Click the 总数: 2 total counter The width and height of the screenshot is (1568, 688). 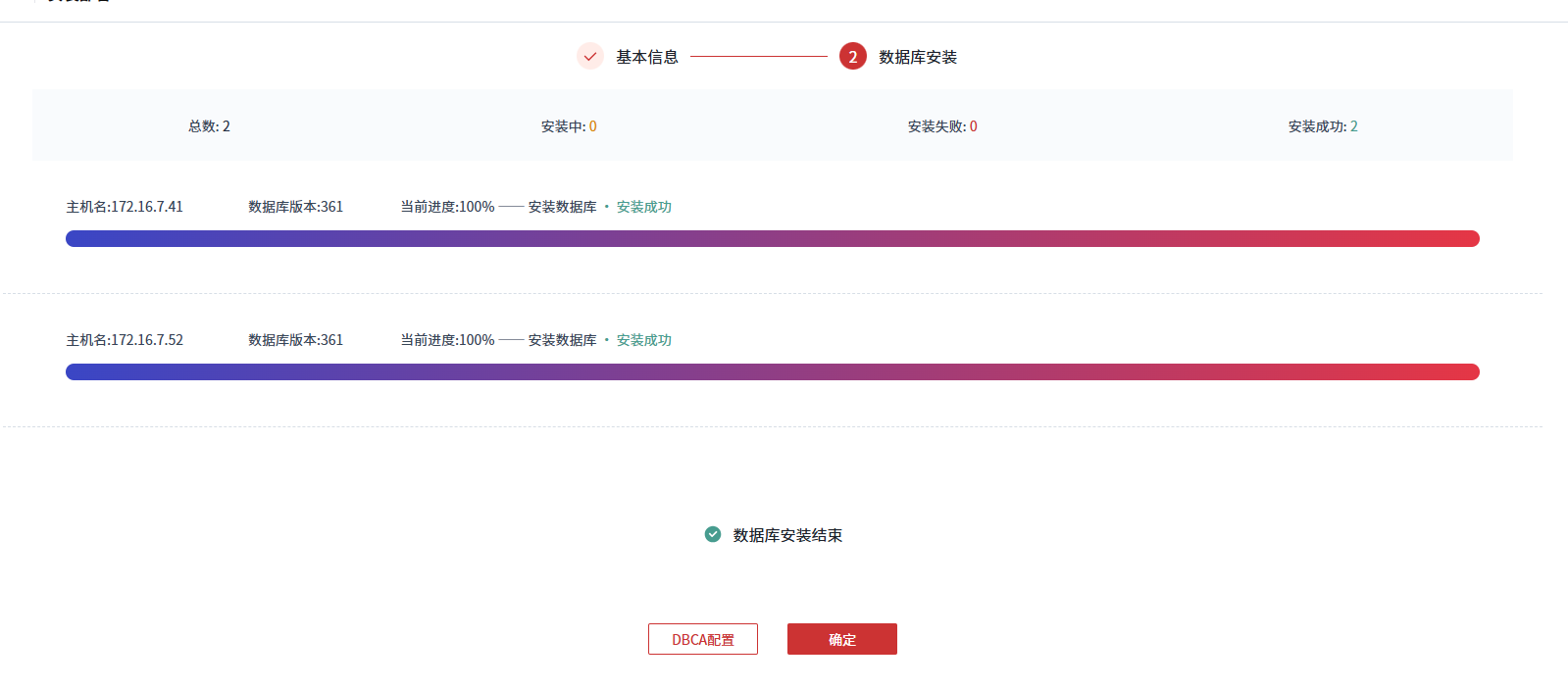[x=209, y=126]
